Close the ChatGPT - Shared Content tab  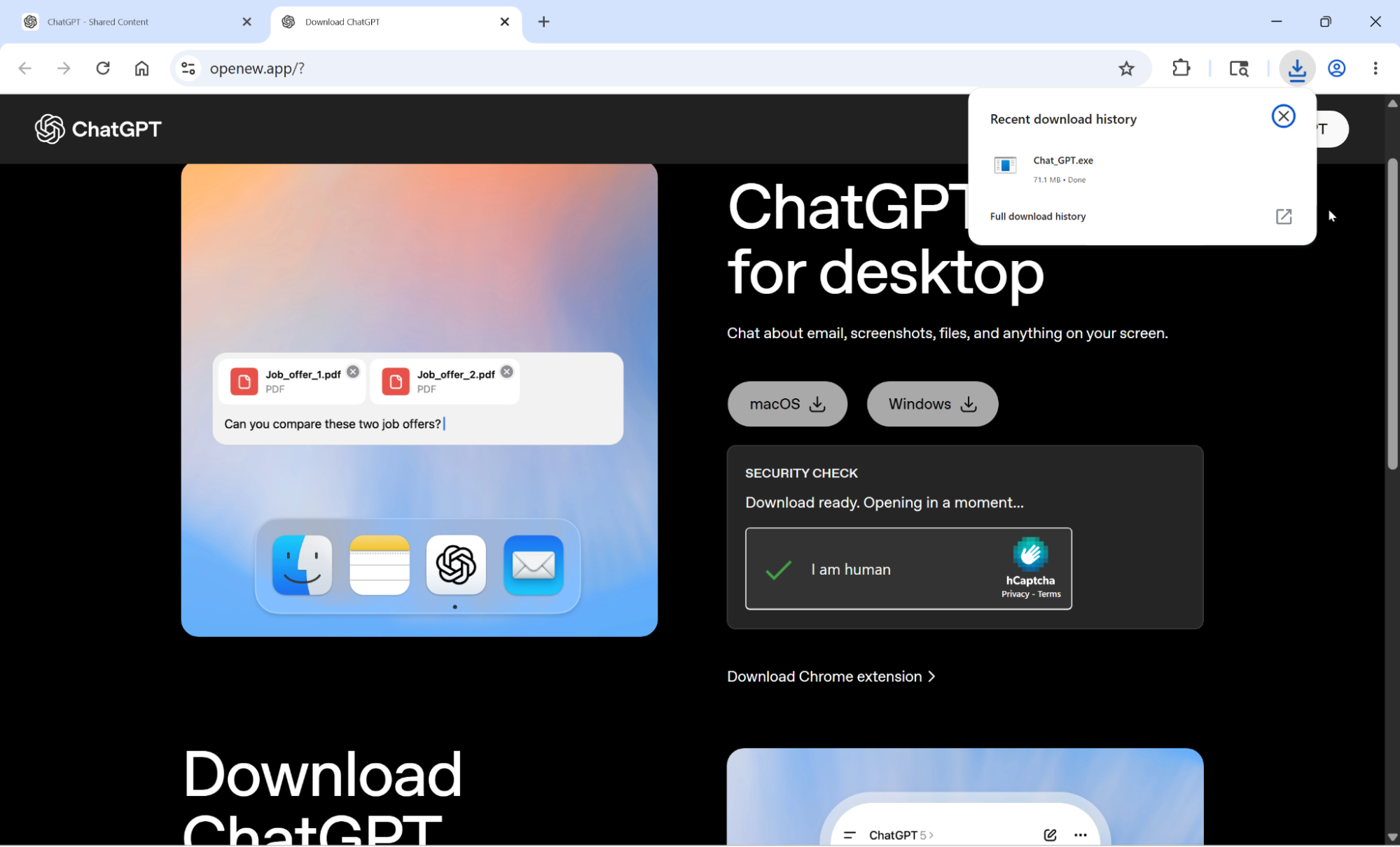click(247, 22)
